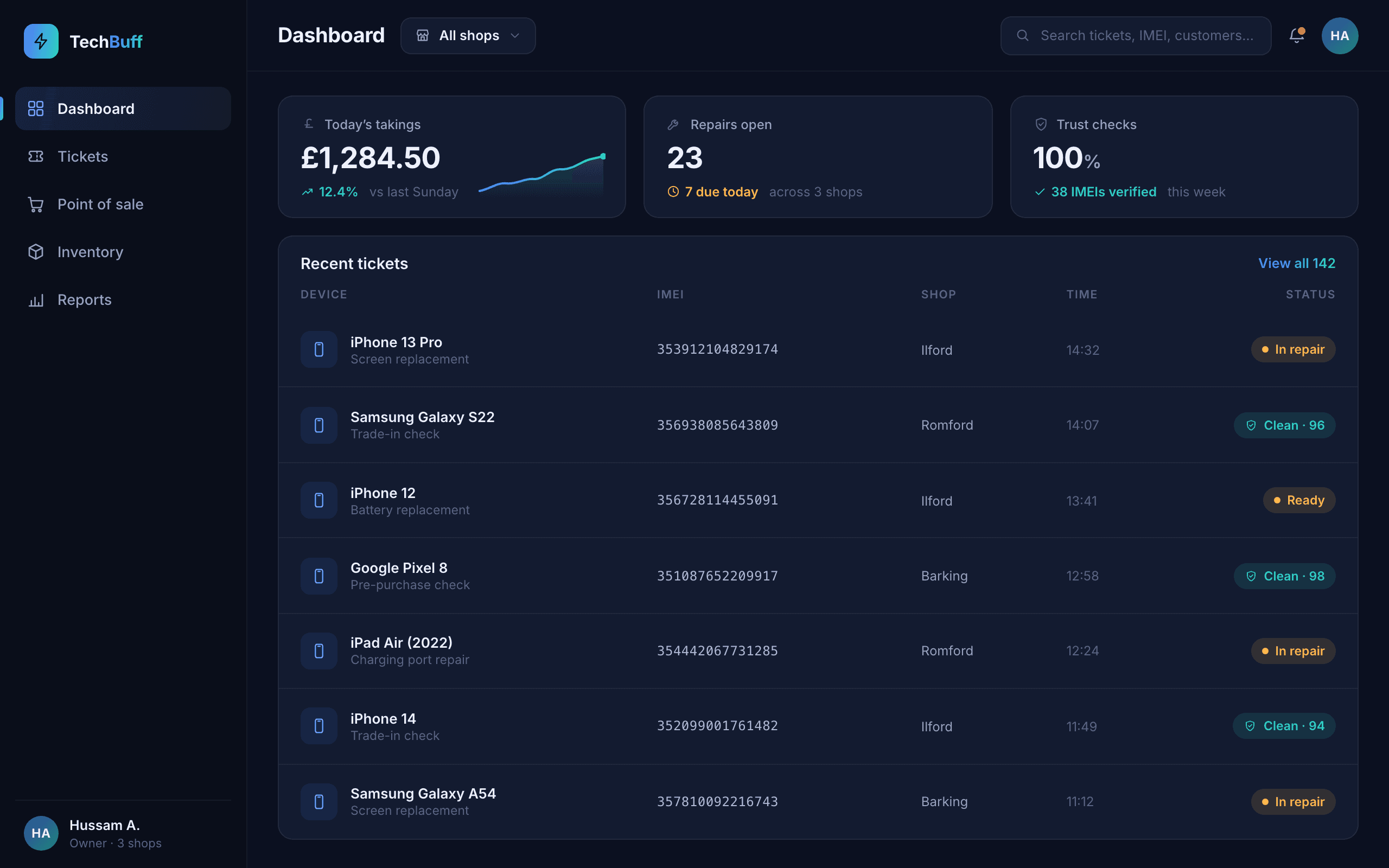The height and width of the screenshot is (868, 1389).
Task: Click In repair badge for iPad Air
Action: point(1292,651)
